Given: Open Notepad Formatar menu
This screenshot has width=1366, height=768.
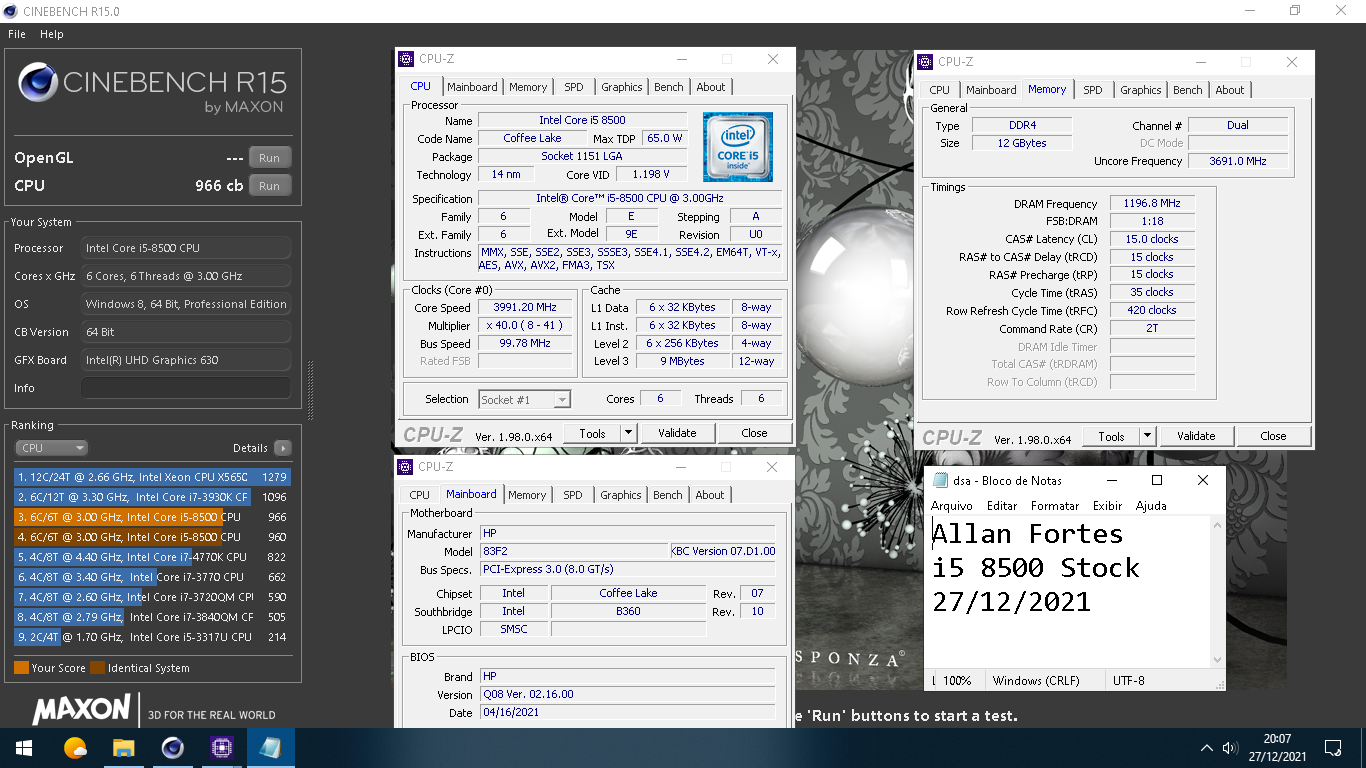Looking at the screenshot, I should 1055,506.
